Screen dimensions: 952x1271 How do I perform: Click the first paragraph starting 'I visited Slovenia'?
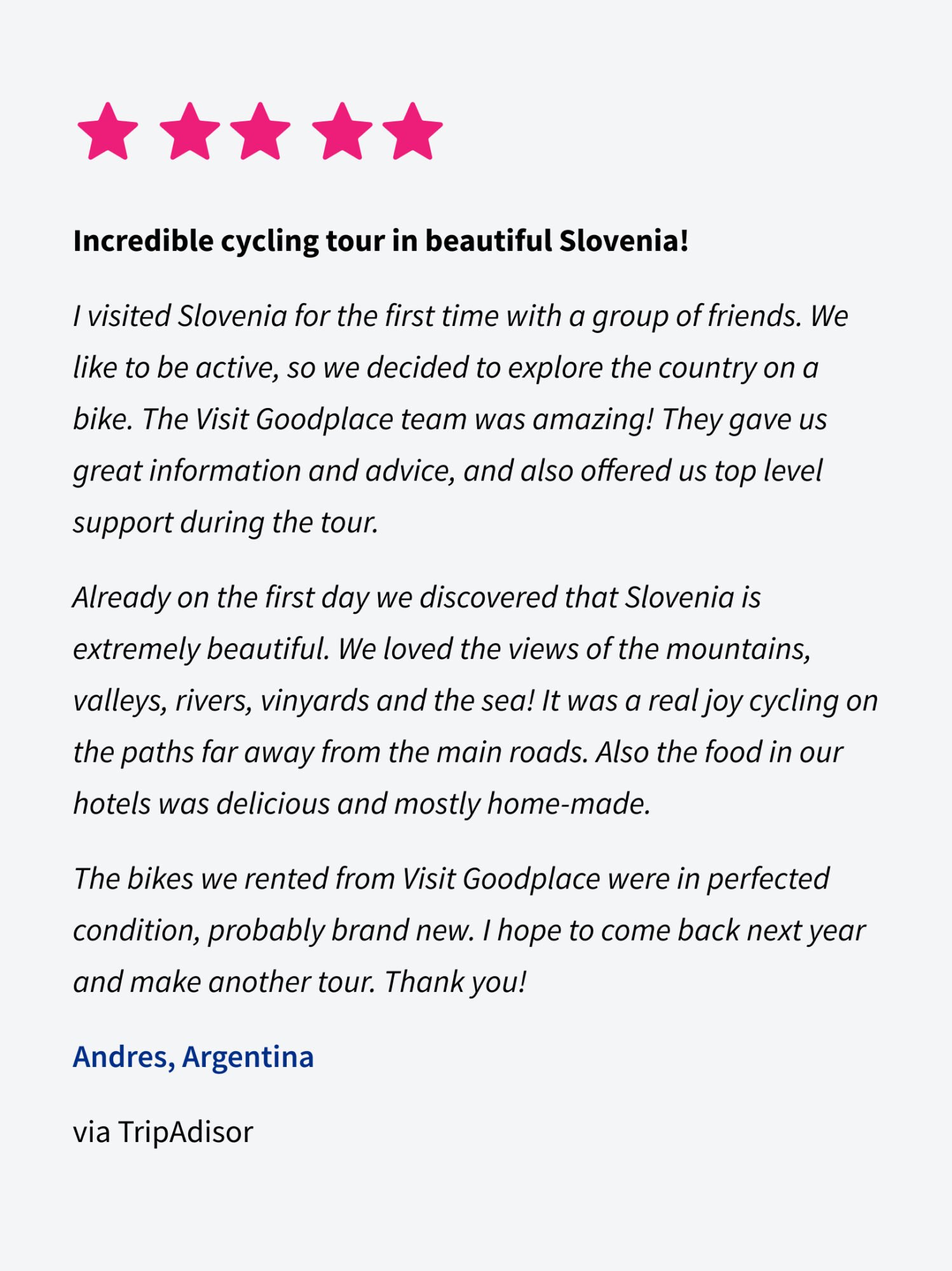click(461, 419)
